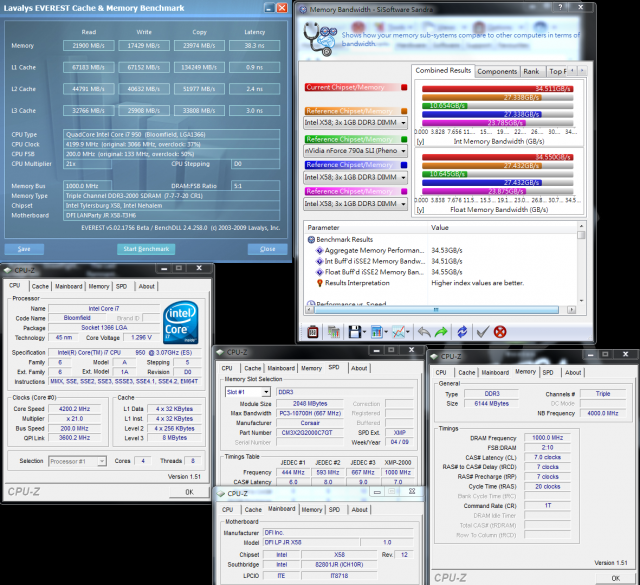Open the save icon dropdown arrow in Sandra

point(364,332)
